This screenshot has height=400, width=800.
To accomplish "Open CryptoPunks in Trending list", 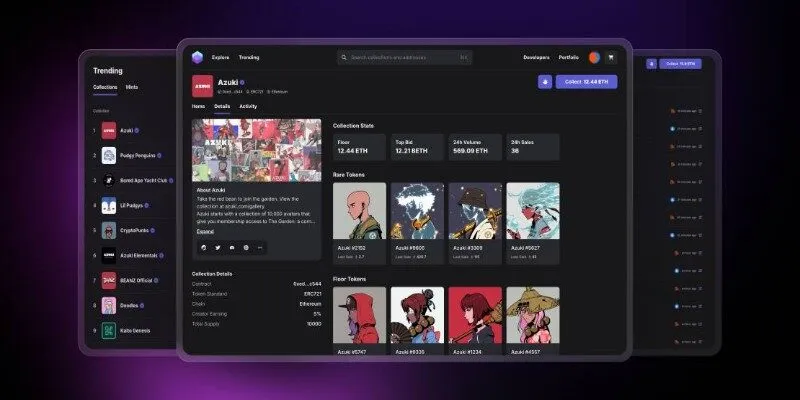I will 133,231.
